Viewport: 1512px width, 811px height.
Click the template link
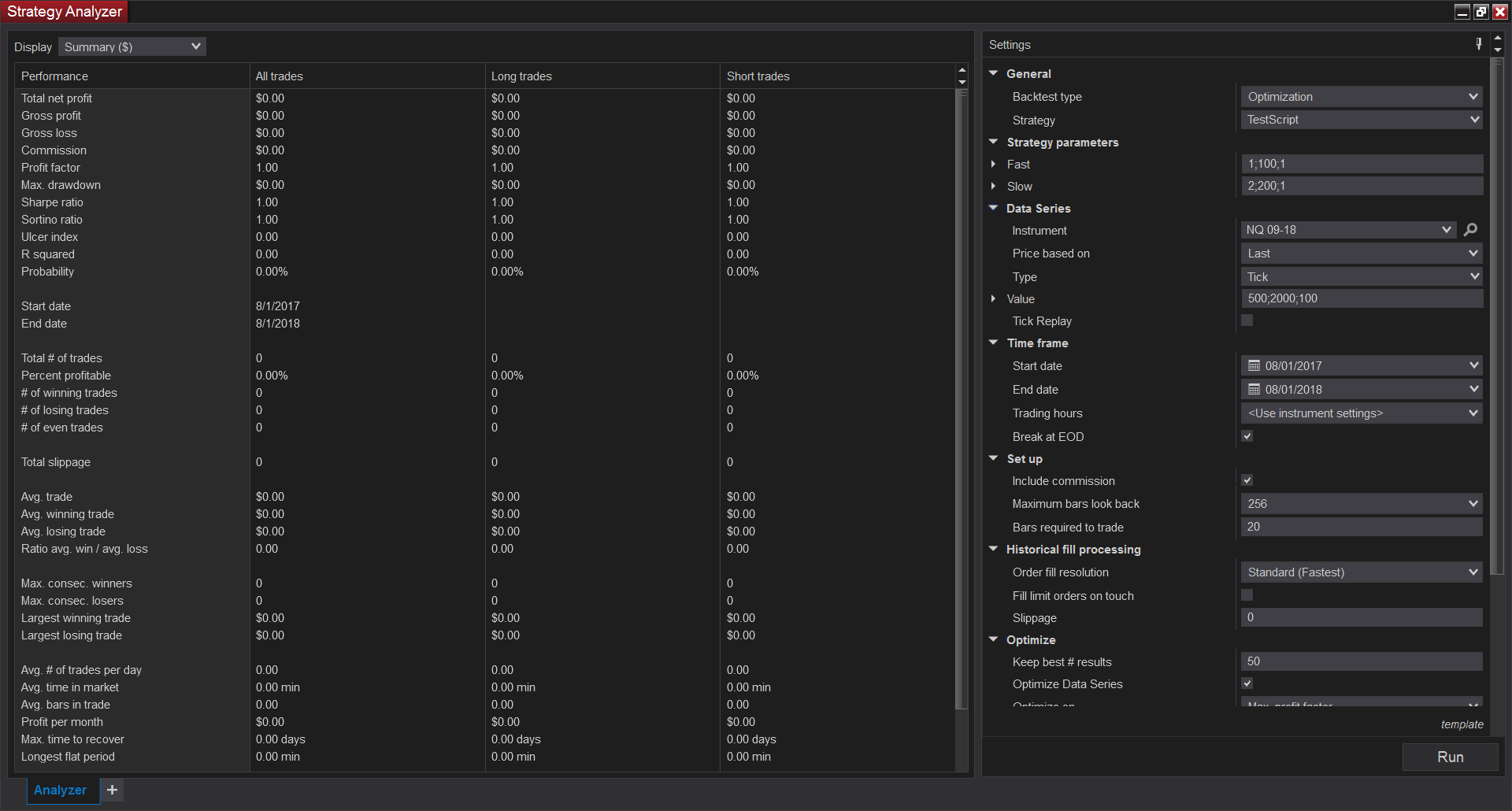[1462, 724]
